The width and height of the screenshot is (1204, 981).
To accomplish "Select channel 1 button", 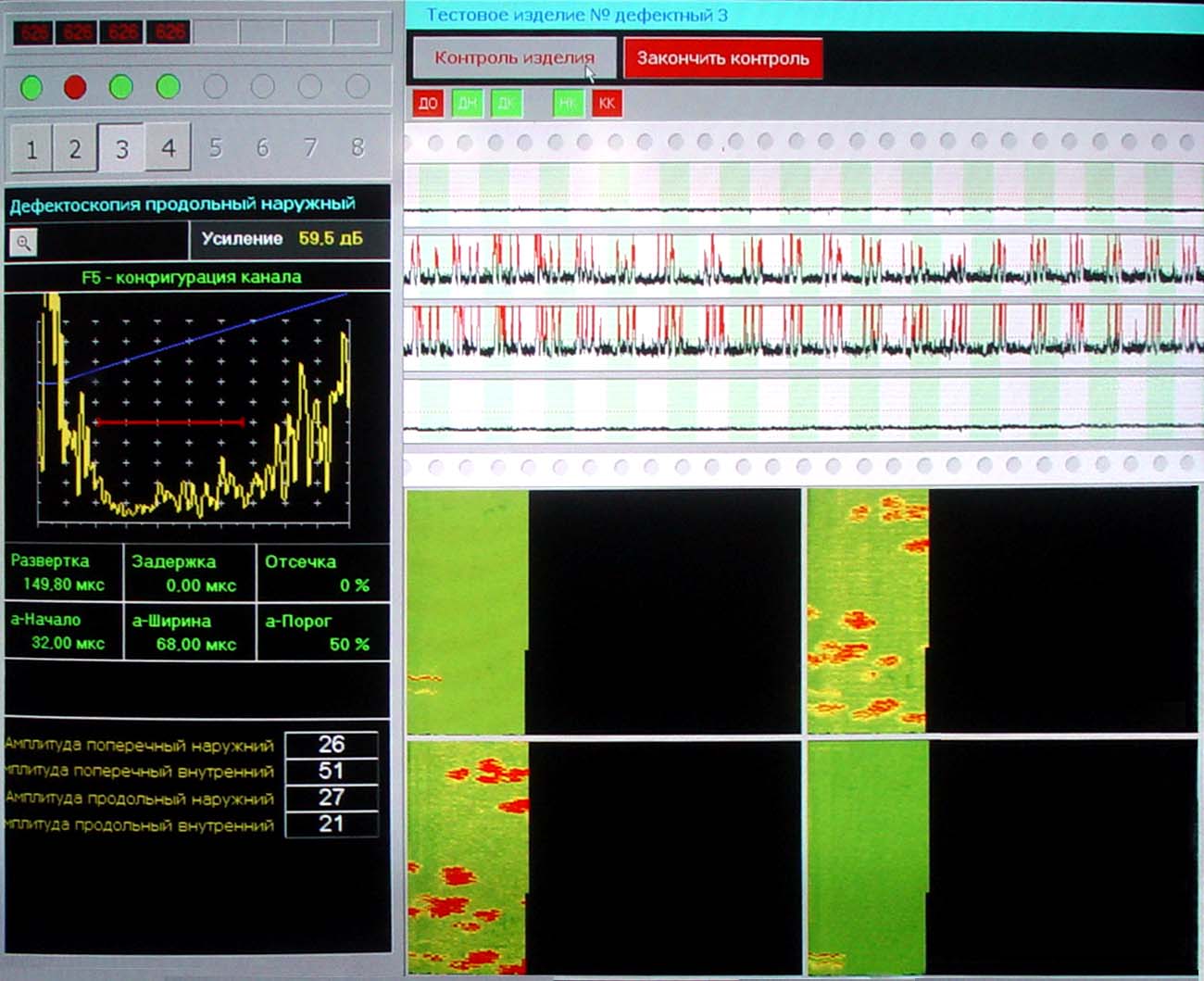I will [x=31, y=148].
